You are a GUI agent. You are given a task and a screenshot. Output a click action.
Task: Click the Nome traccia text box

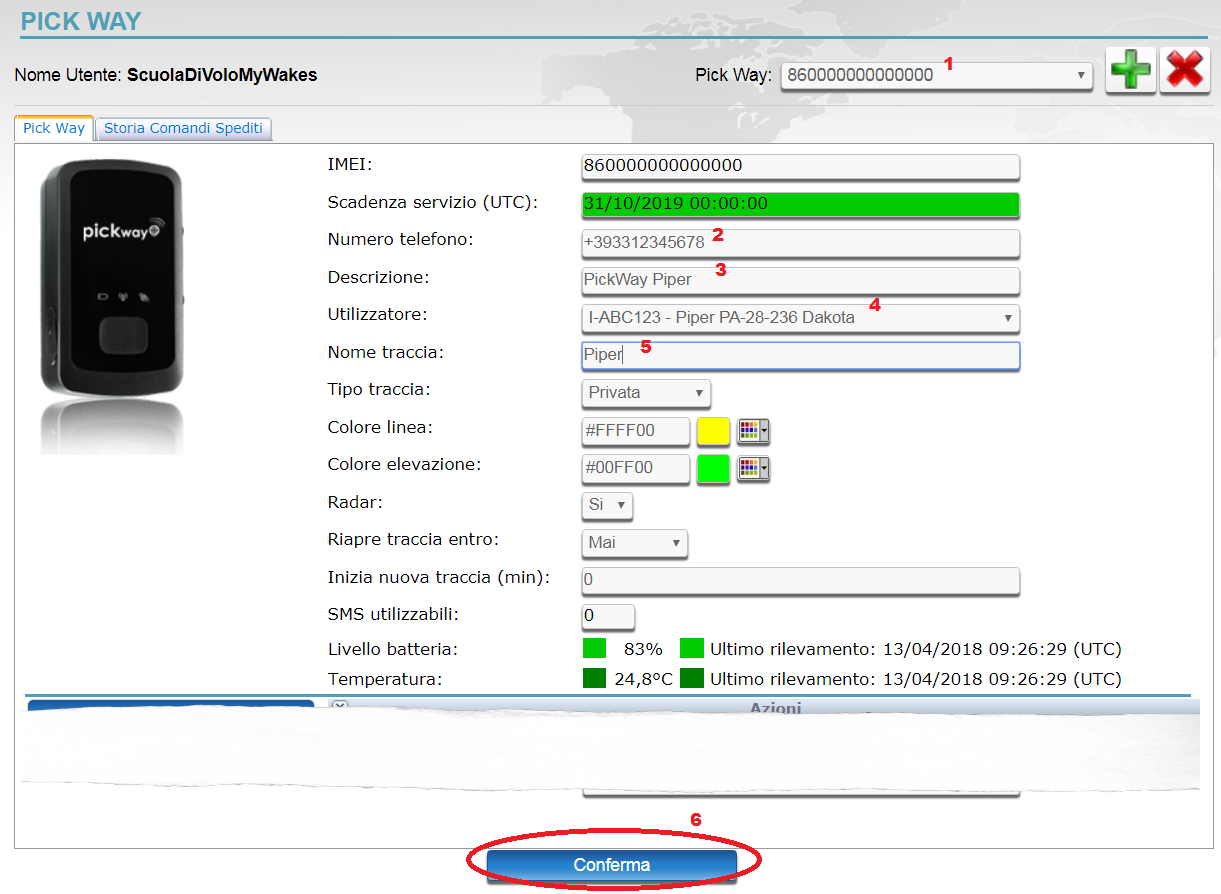pos(800,356)
